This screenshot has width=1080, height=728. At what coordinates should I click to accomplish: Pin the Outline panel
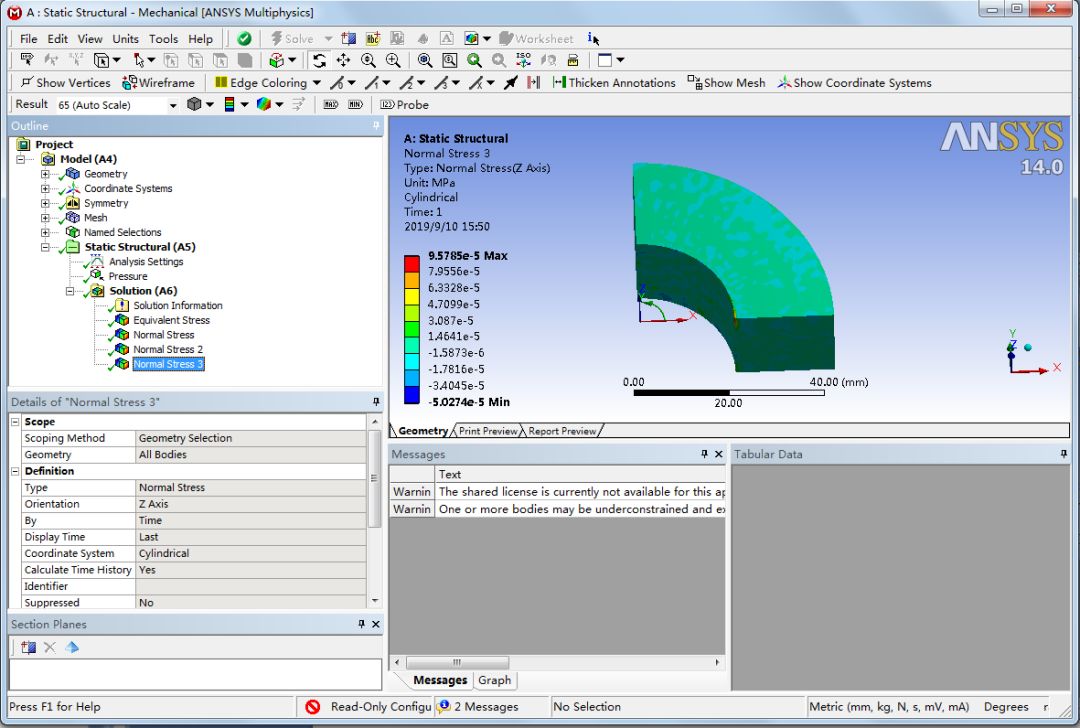coord(376,125)
